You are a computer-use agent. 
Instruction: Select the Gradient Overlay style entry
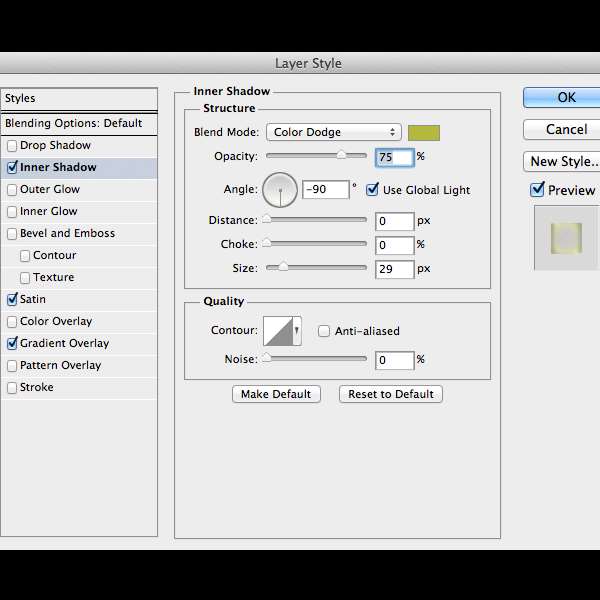tap(64, 344)
